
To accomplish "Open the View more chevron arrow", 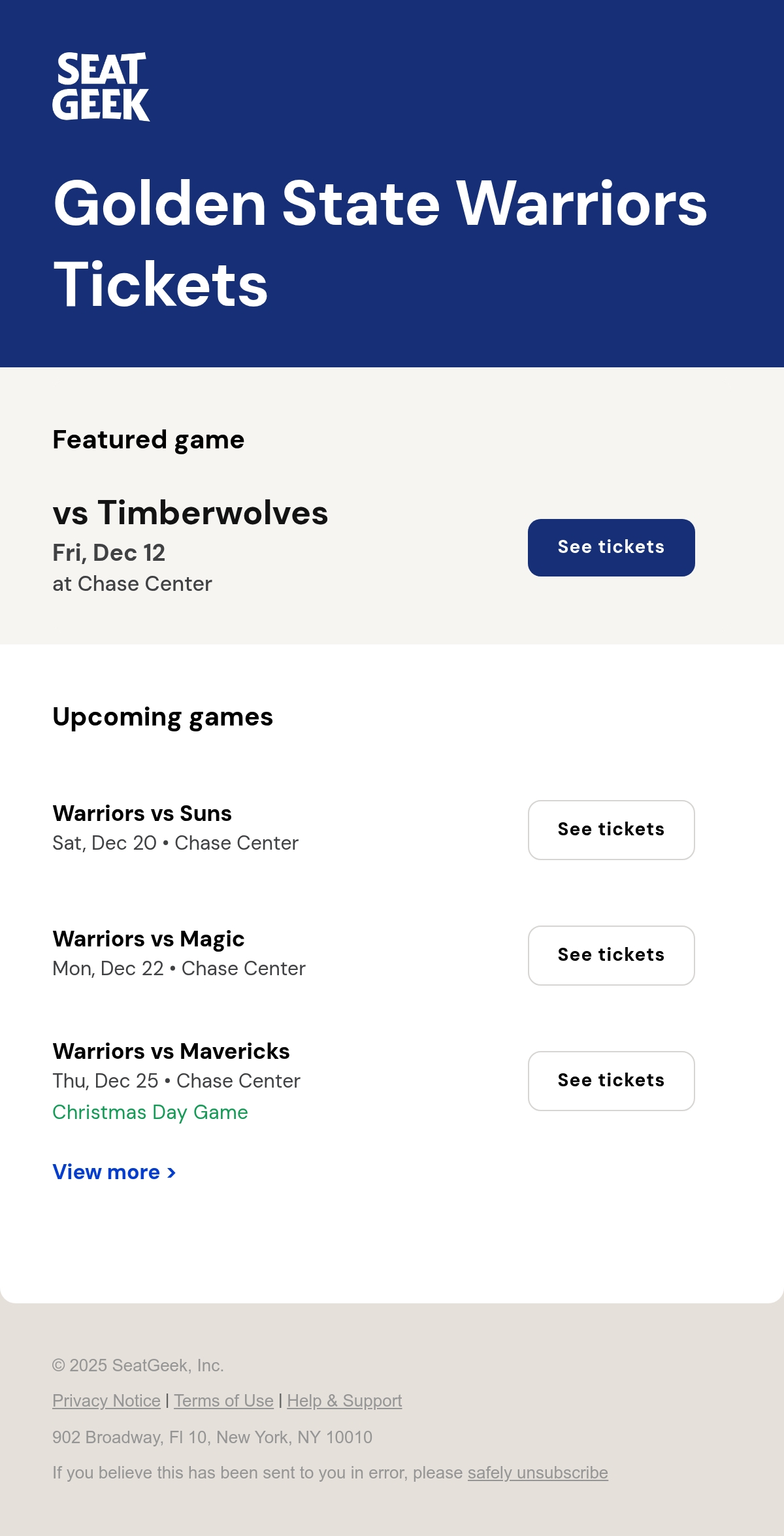I will point(171,1173).
